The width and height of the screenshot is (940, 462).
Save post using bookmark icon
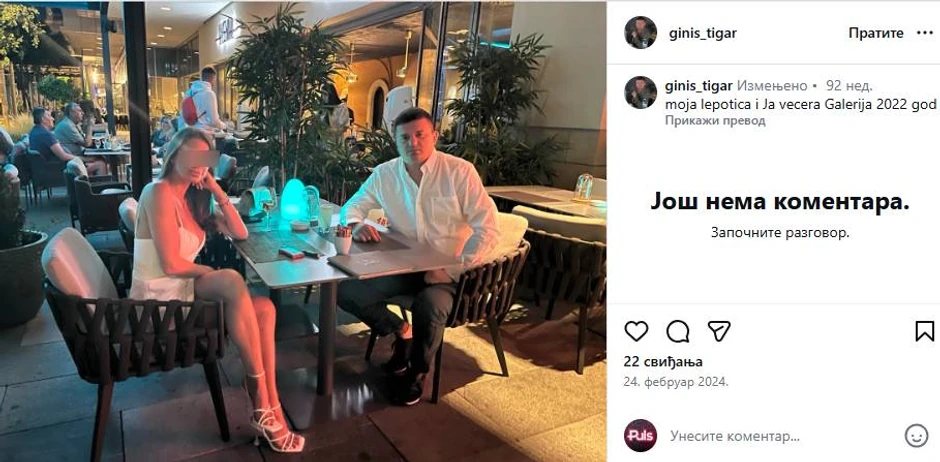pyautogui.click(x=924, y=331)
